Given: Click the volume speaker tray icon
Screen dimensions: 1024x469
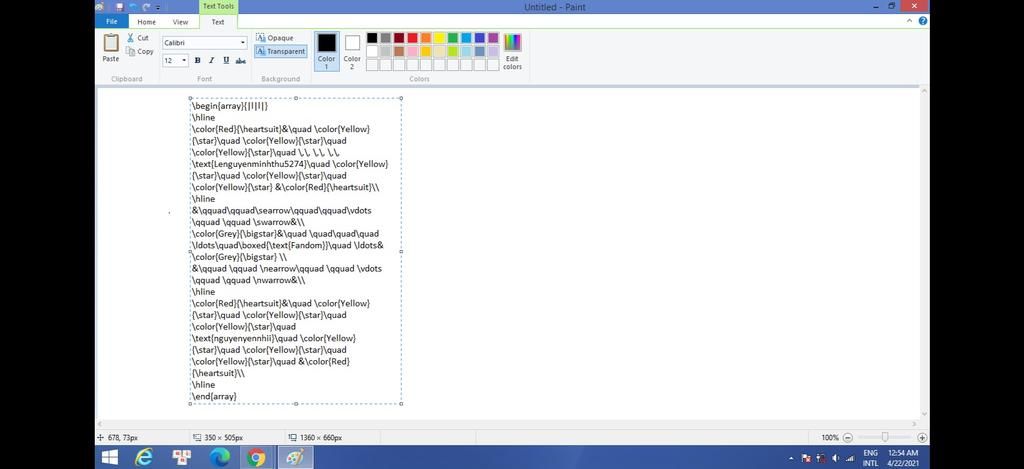Looking at the screenshot, I should point(836,458).
